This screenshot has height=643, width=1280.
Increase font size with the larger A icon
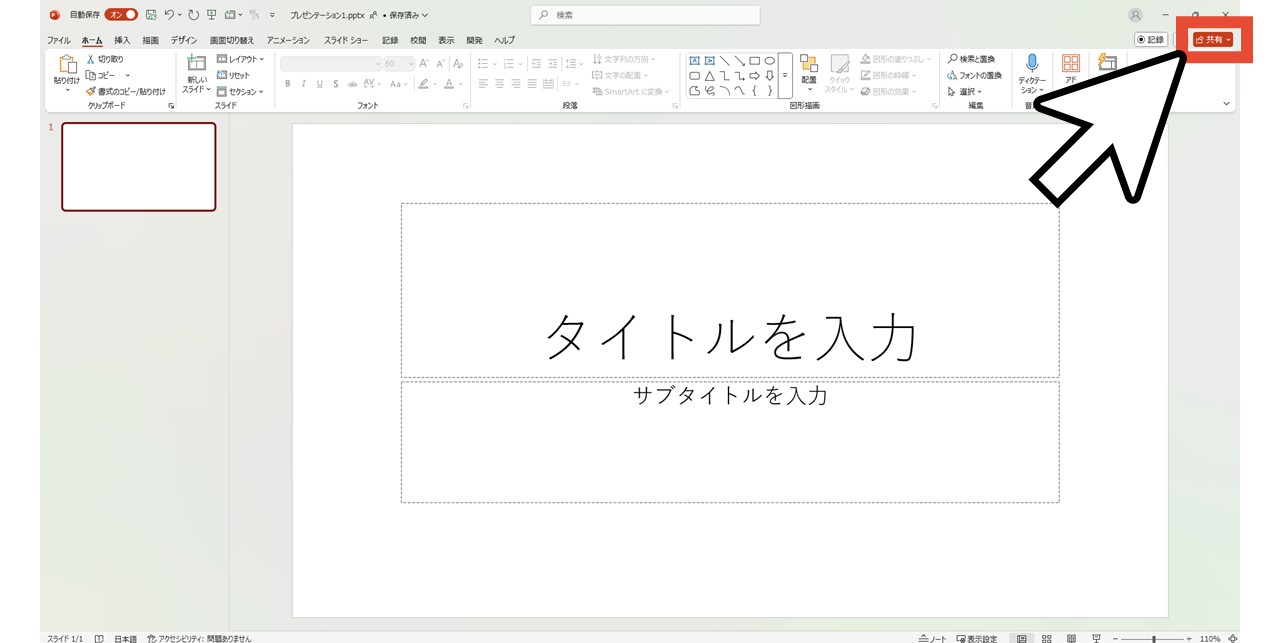coord(424,63)
